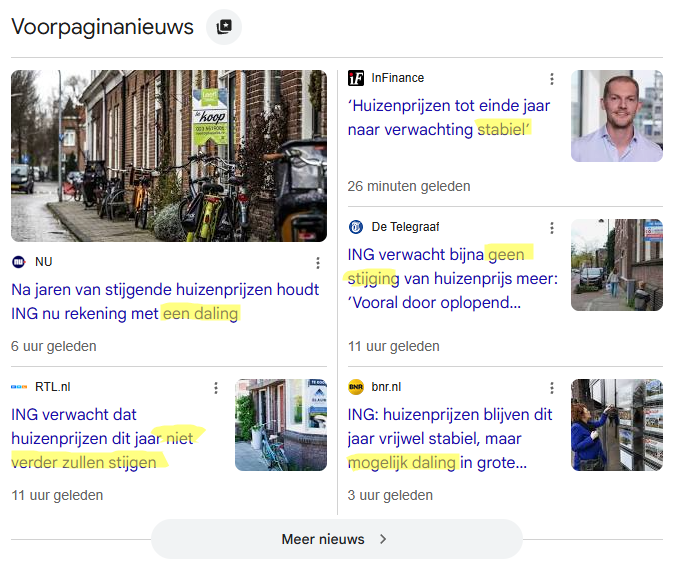Click the arrow chevron in Meer nieuws
The width and height of the screenshot is (675, 586).
383,539
